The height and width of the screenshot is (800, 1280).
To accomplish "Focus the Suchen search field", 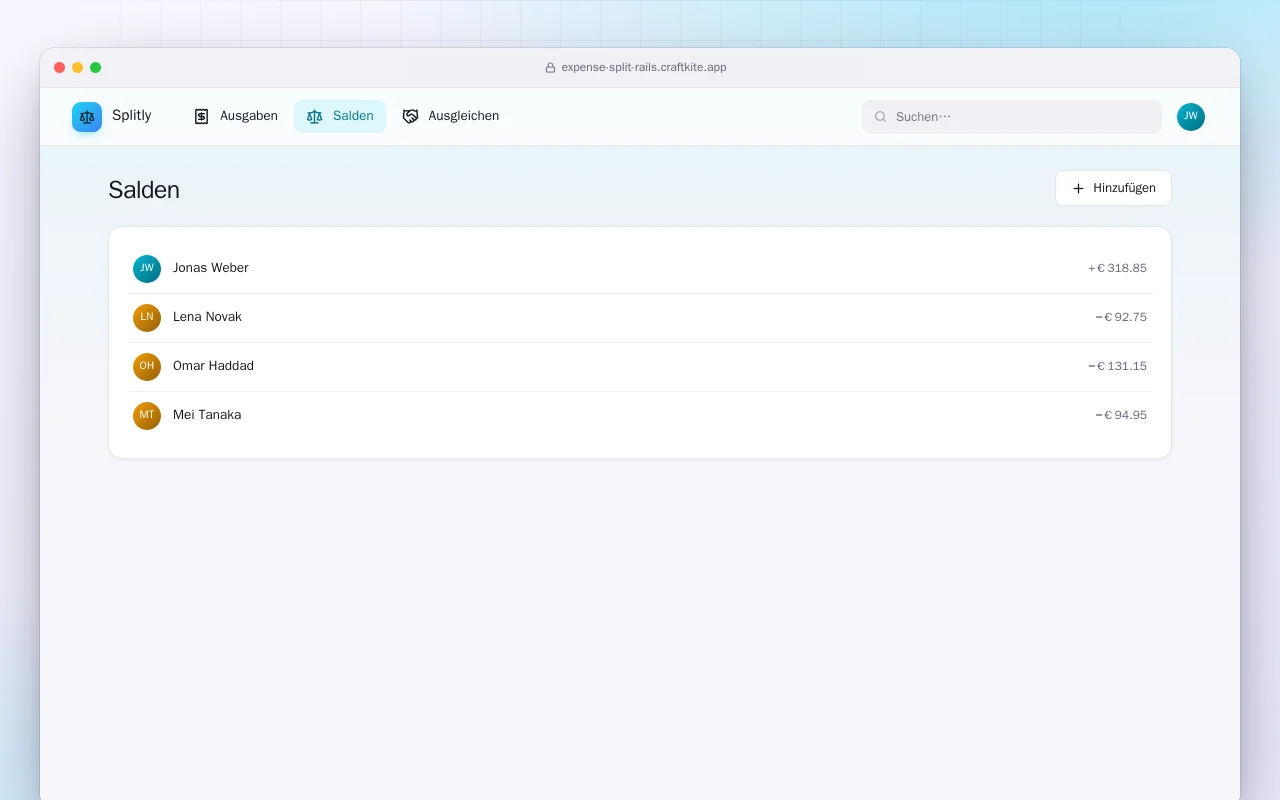I will pyautogui.click(x=1012, y=117).
